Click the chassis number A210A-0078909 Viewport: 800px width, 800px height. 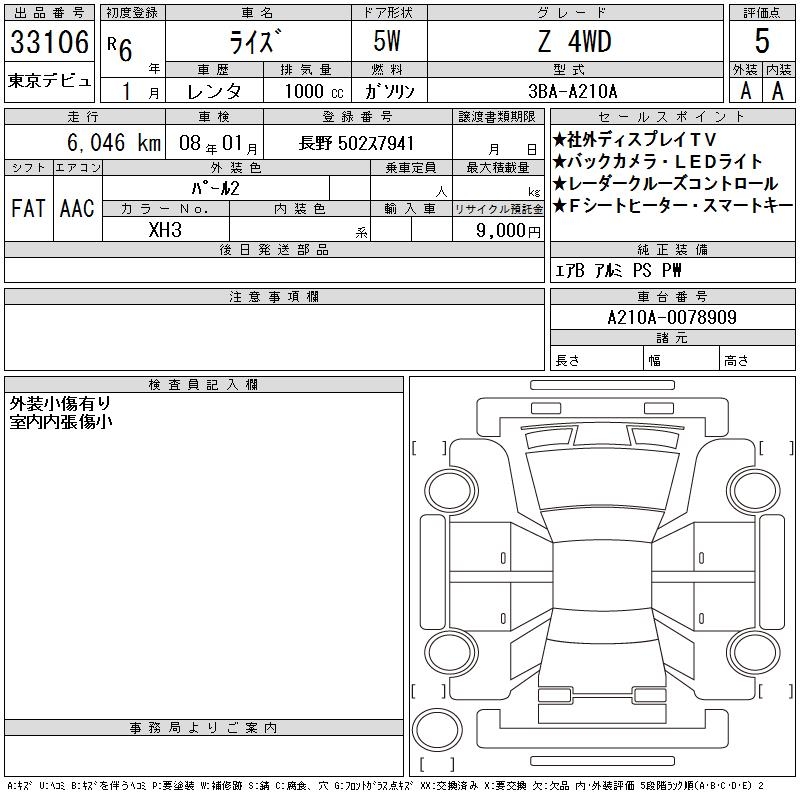click(672, 317)
